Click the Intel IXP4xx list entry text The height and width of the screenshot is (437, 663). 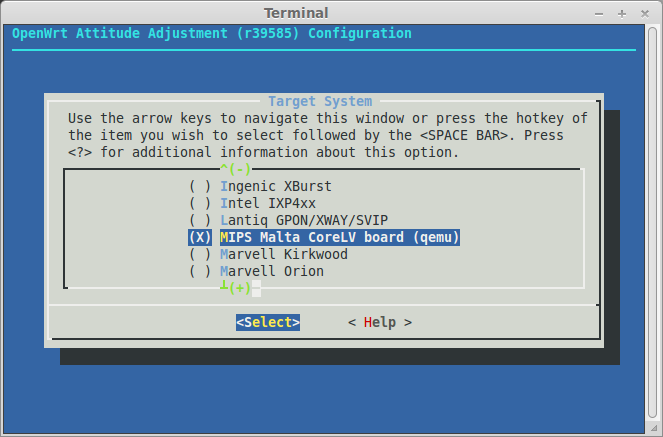click(x=268, y=203)
